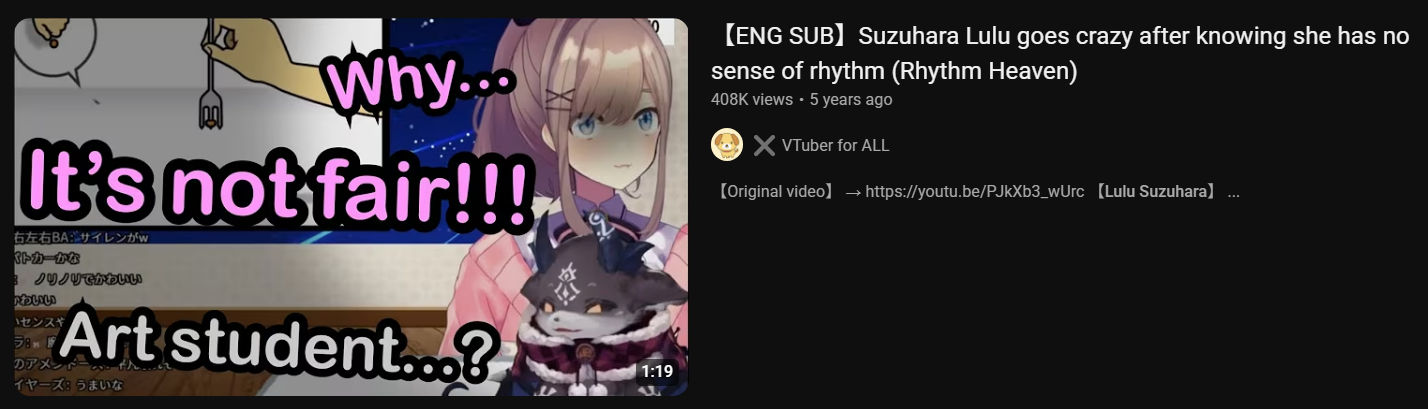Viewport: 1428px width, 409px height.
Task: Click the dog avatar channel icon
Action: tap(727, 145)
